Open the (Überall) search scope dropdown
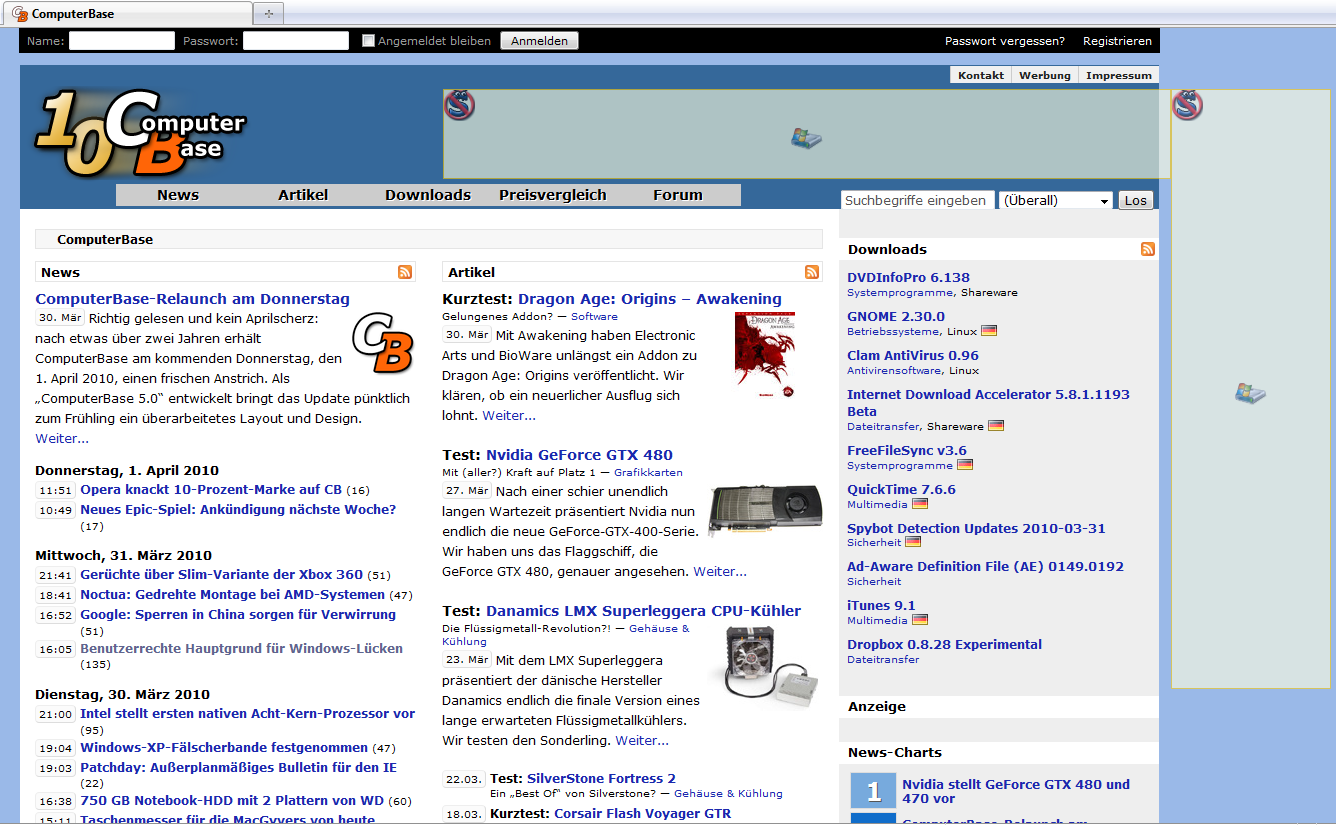 point(1056,201)
